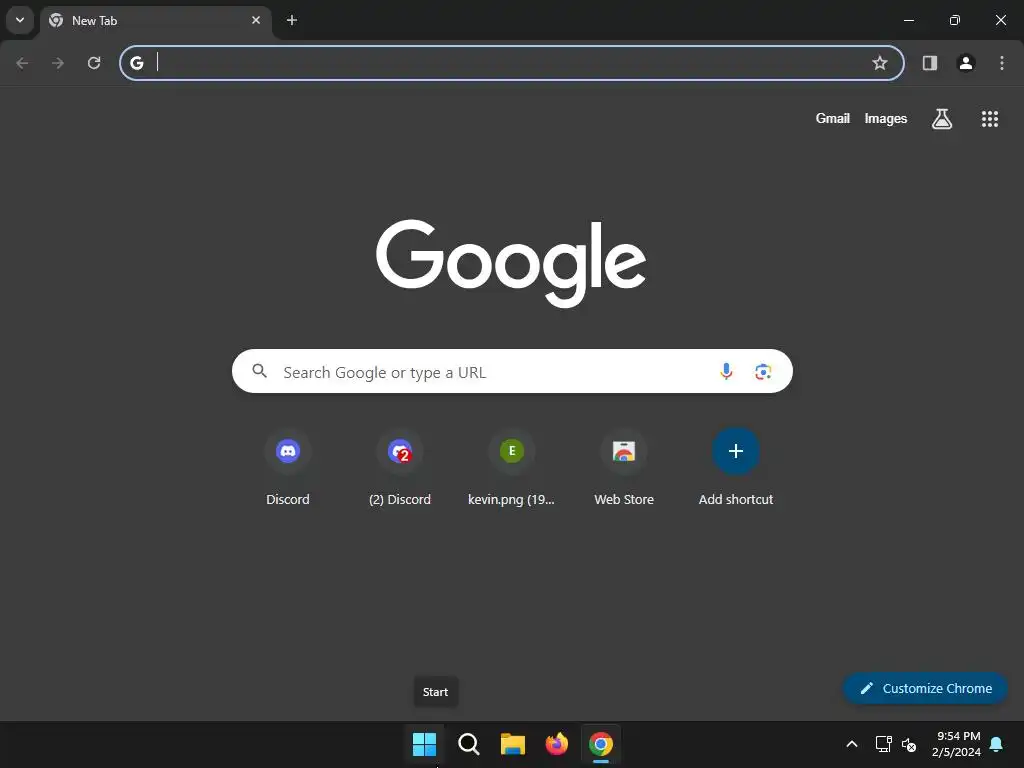Image resolution: width=1024 pixels, height=768 pixels.
Task: Focus the Chrome address bar
Action: [x=511, y=63]
